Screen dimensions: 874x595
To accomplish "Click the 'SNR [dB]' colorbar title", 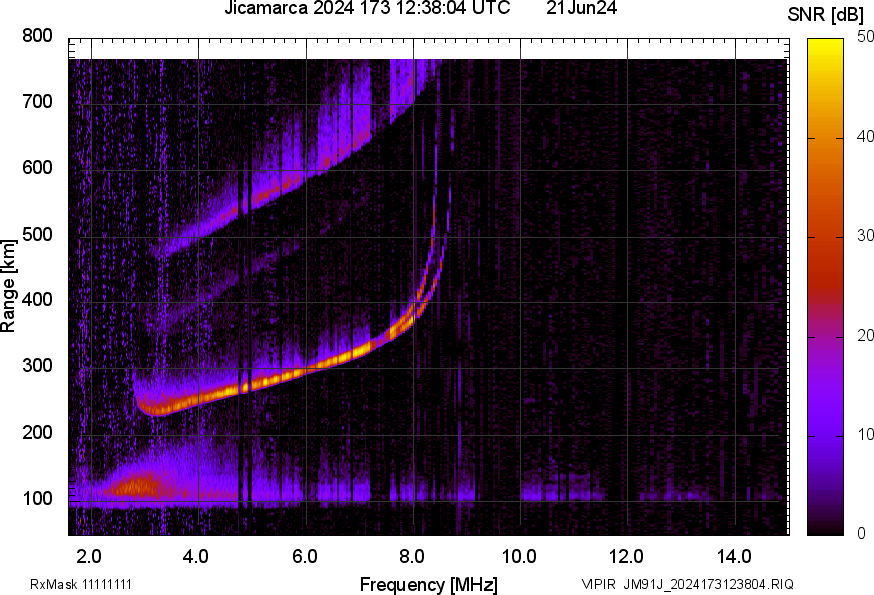I will [x=825, y=14].
